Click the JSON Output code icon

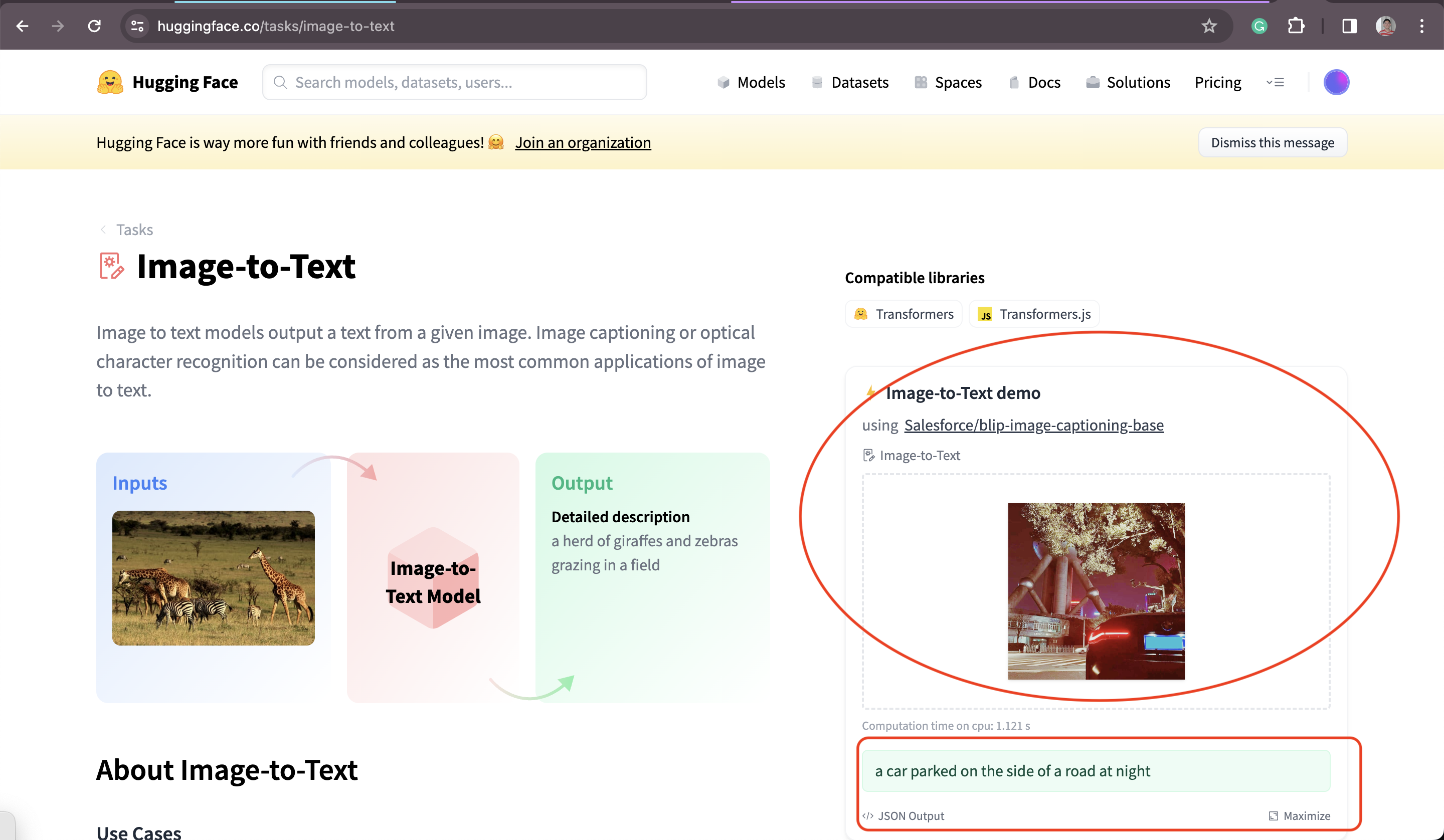[867, 815]
